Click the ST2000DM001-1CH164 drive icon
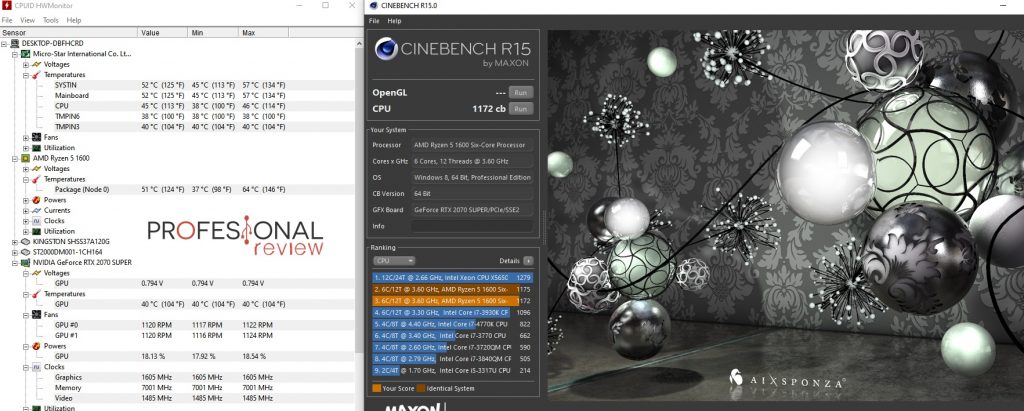The image size is (1024, 411). click(x=25, y=252)
